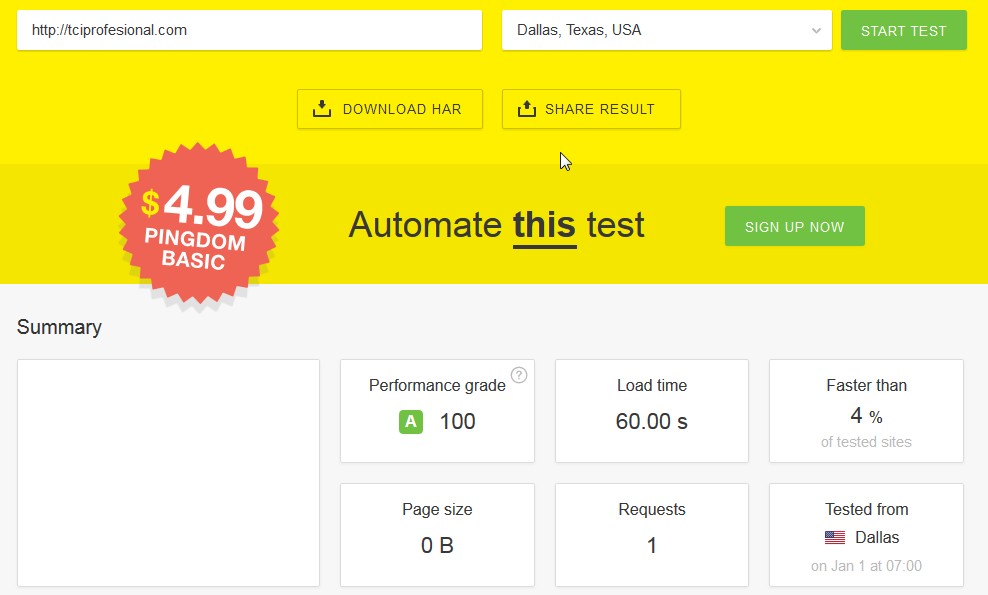Click the 'Load time' label
This screenshot has height=595, width=988.
(652, 385)
